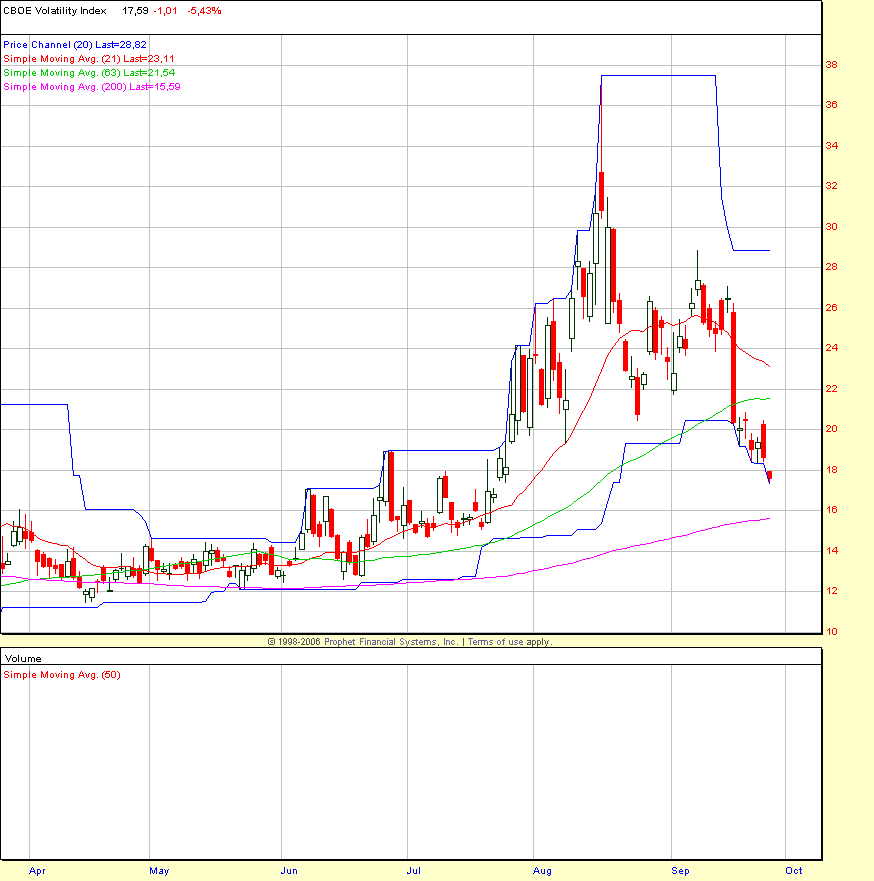Click the Price Channel (20) legend label
The height and width of the screenshot is (881, 874).
click(75, 45)
